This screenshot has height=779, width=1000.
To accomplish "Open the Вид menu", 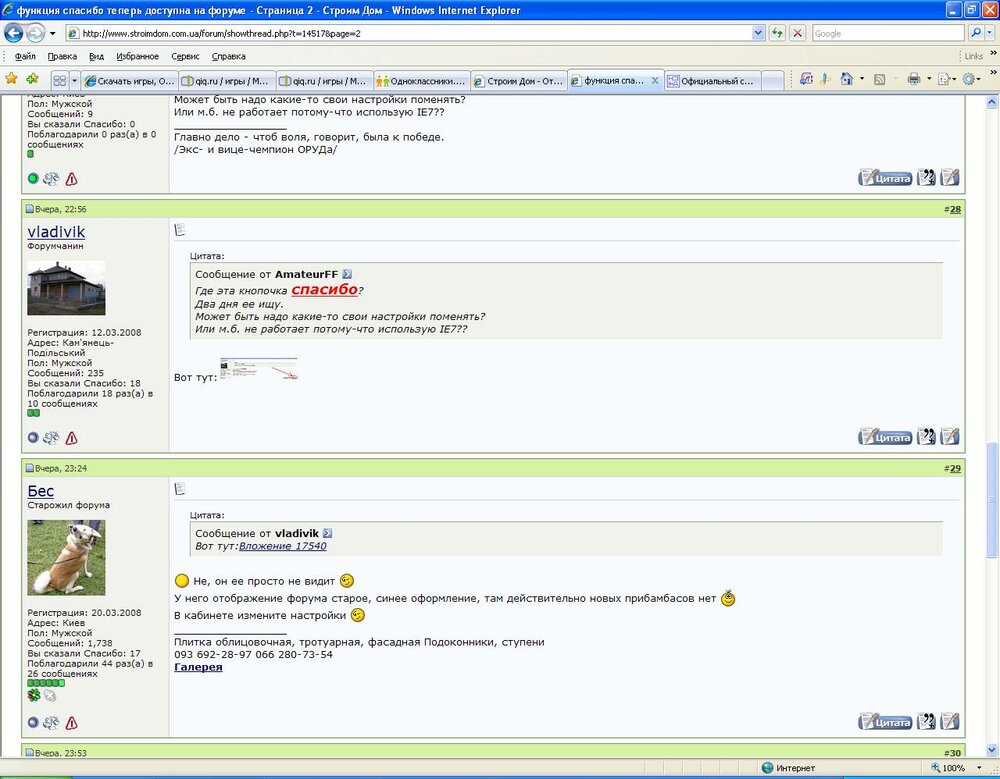I will [96, 56].
